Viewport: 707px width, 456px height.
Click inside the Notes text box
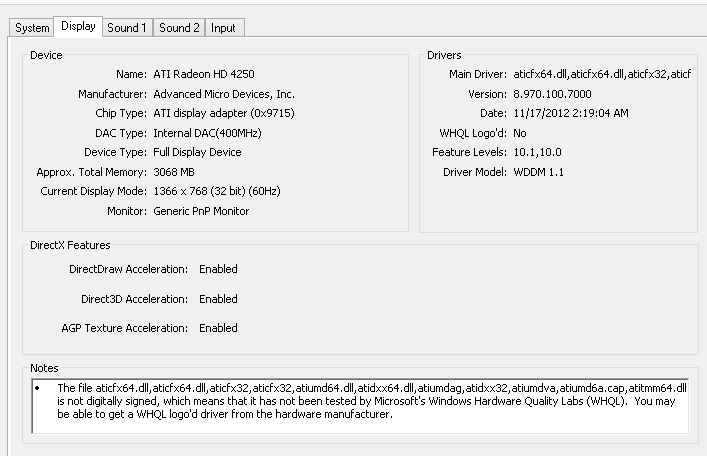click(x=360, y=402)
